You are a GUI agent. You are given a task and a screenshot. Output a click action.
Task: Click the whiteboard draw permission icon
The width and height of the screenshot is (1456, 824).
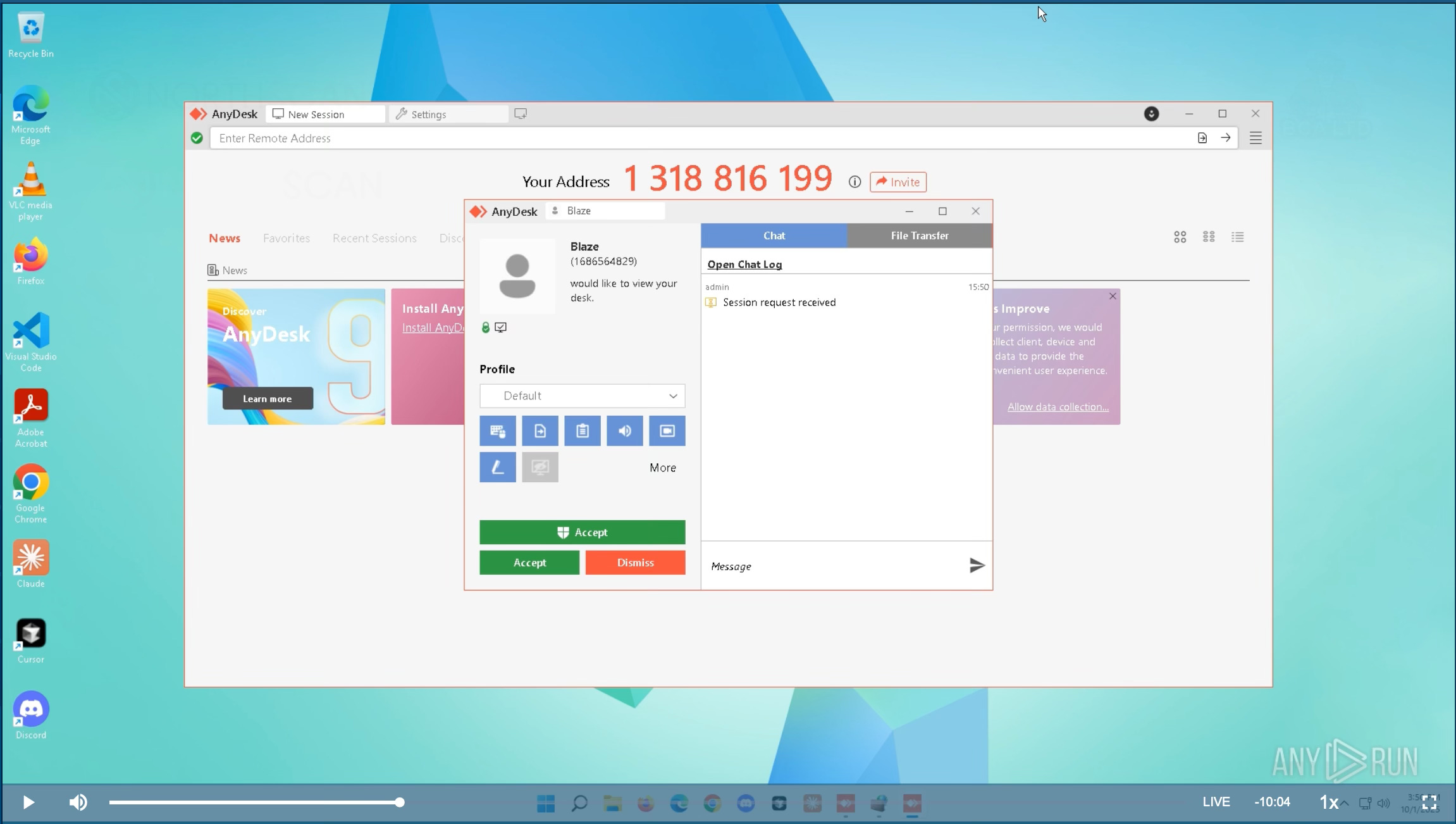tap(497, 468)
